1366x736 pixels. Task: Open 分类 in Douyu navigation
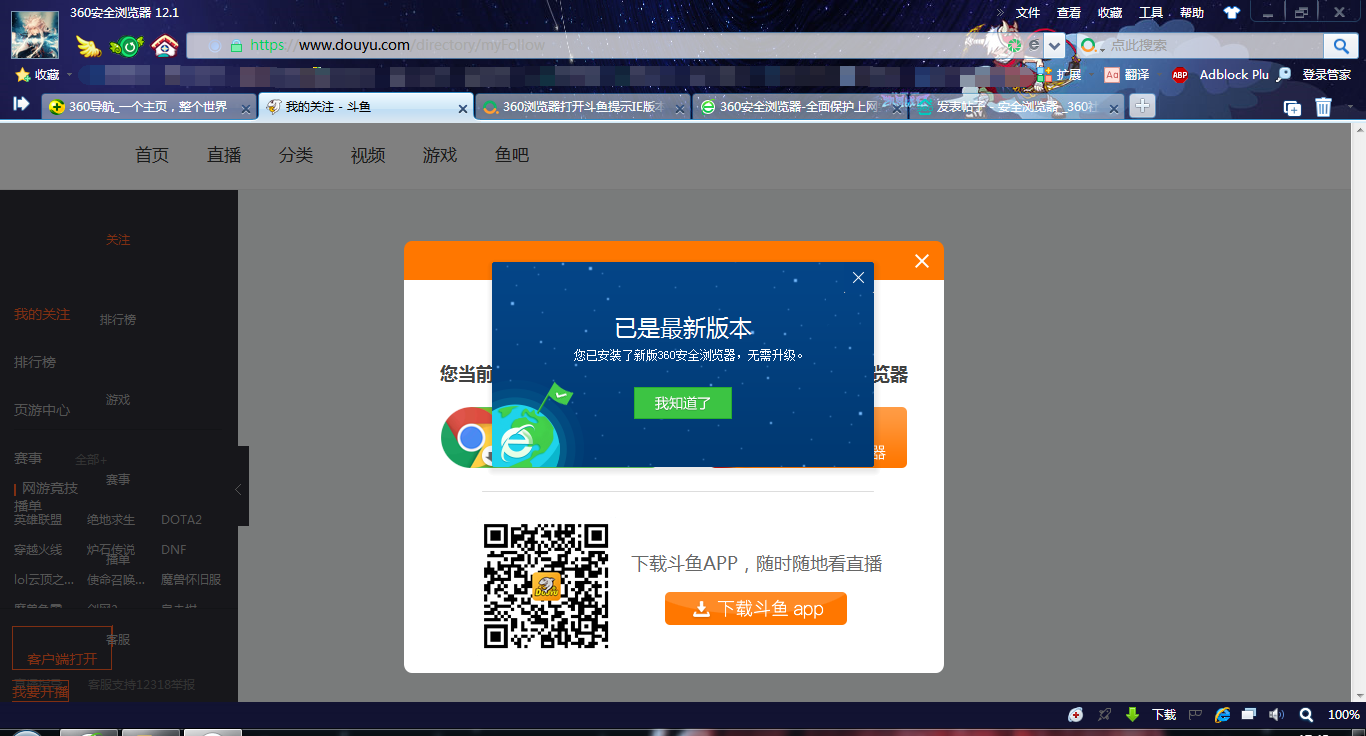(x=296, y=155)
